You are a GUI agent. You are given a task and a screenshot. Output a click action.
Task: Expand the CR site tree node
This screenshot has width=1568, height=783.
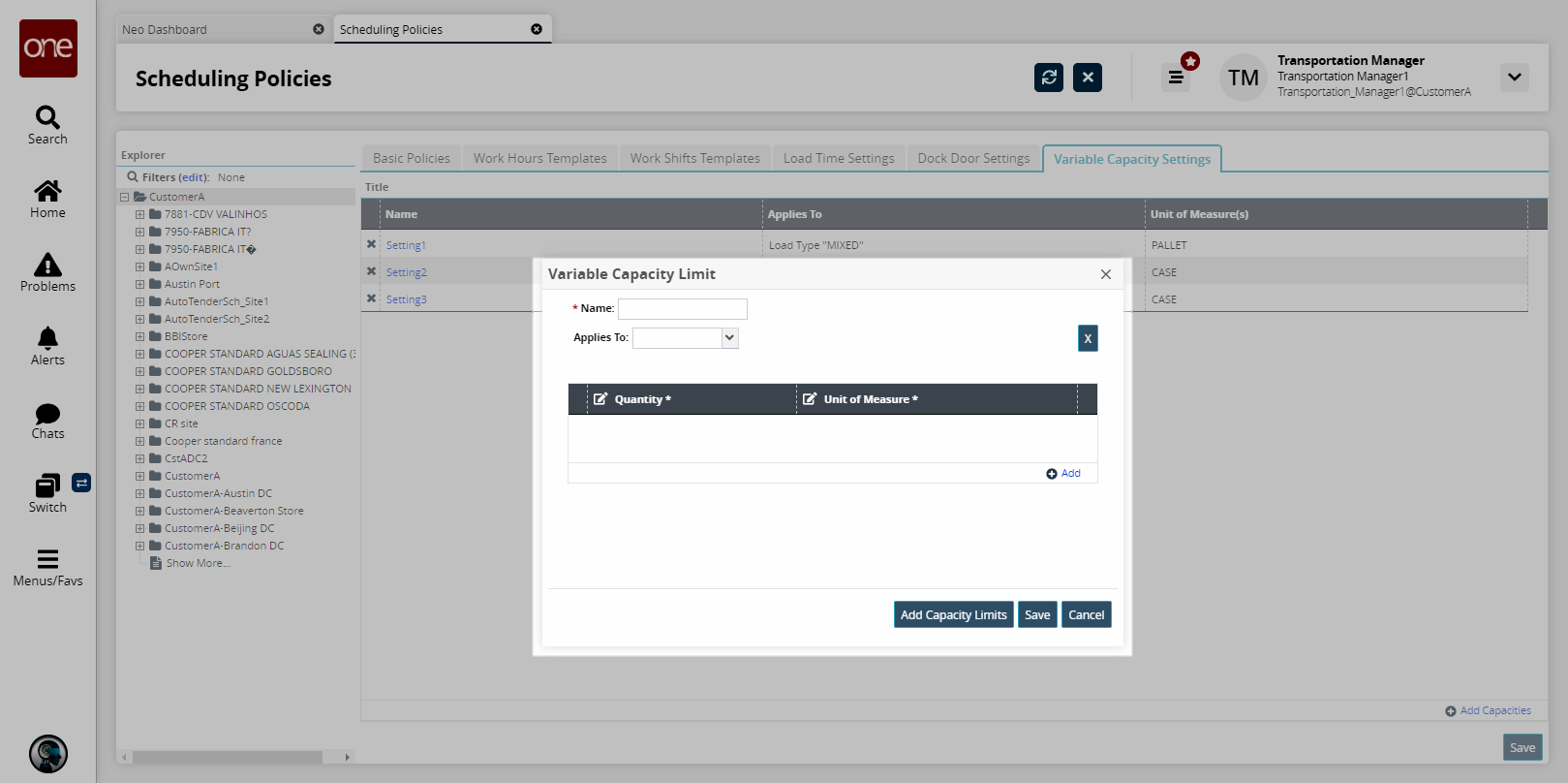140,423
